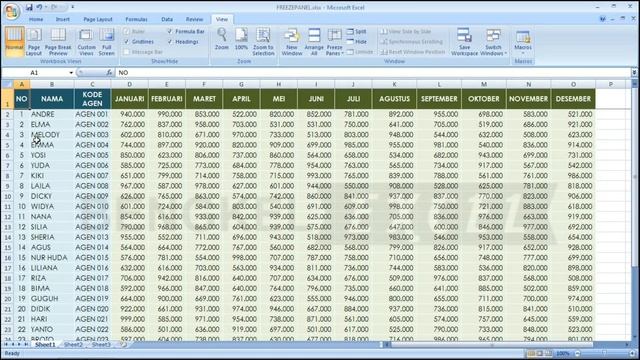The height and width of the screenshot is (360, 640).
Task: Open the Review ribbon tab
Action: tap(194, 19)
